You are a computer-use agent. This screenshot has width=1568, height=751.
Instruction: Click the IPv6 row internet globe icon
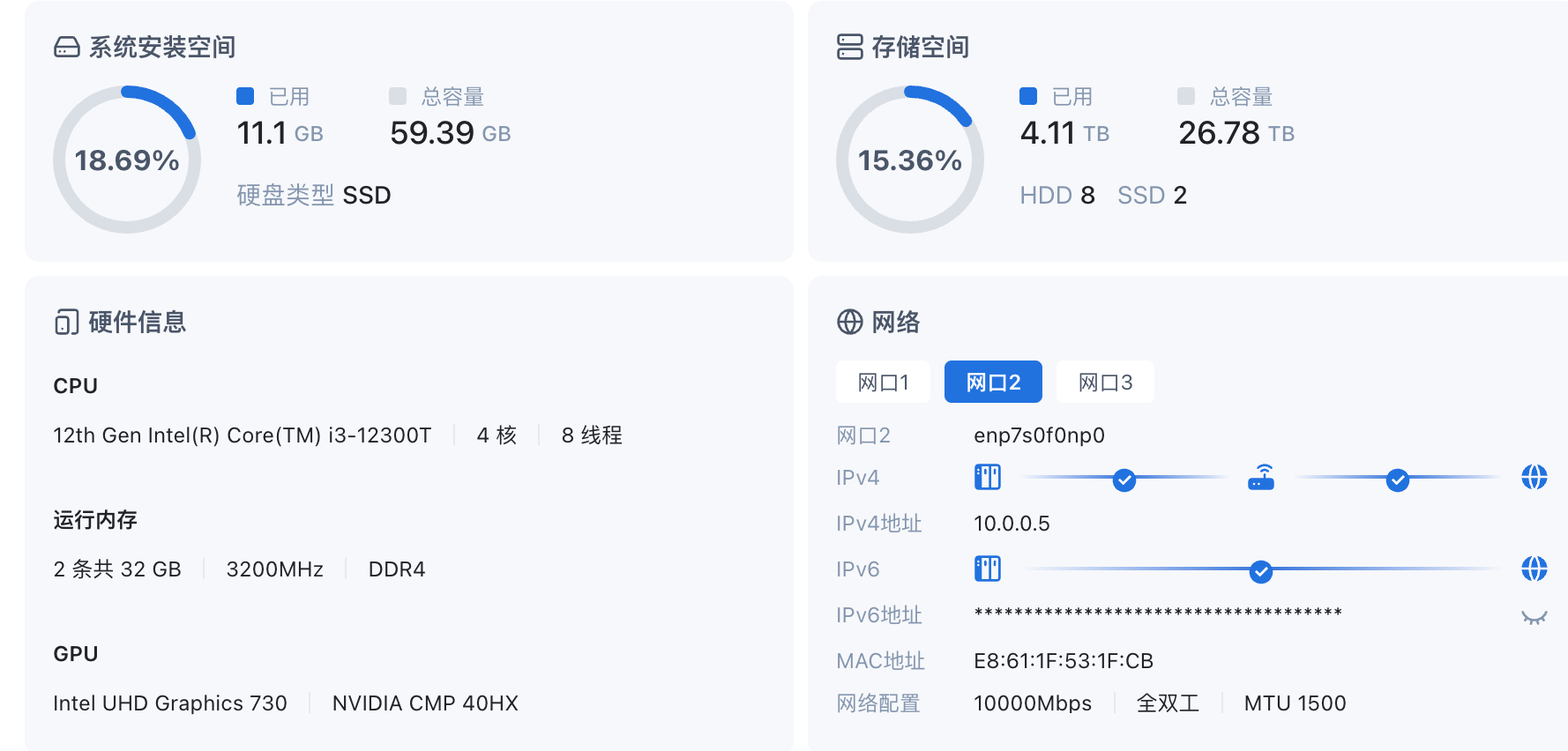(1534, 569)
